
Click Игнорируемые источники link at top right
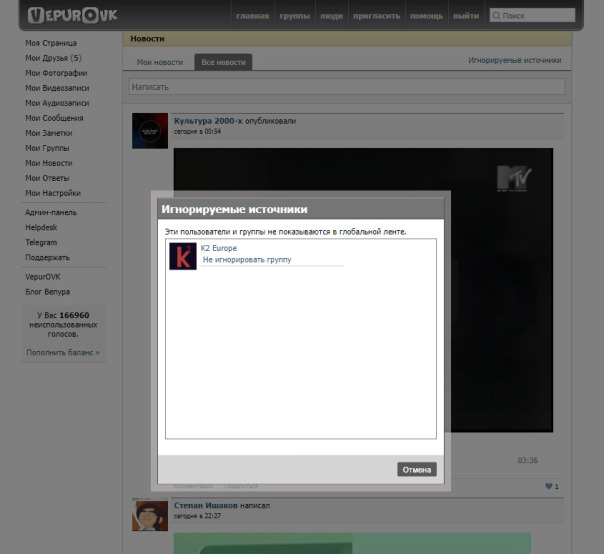click(515, 60)
